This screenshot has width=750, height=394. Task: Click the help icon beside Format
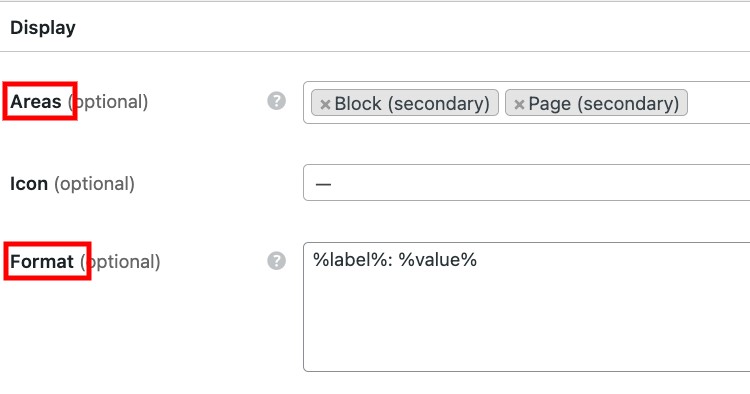point(276,261)
